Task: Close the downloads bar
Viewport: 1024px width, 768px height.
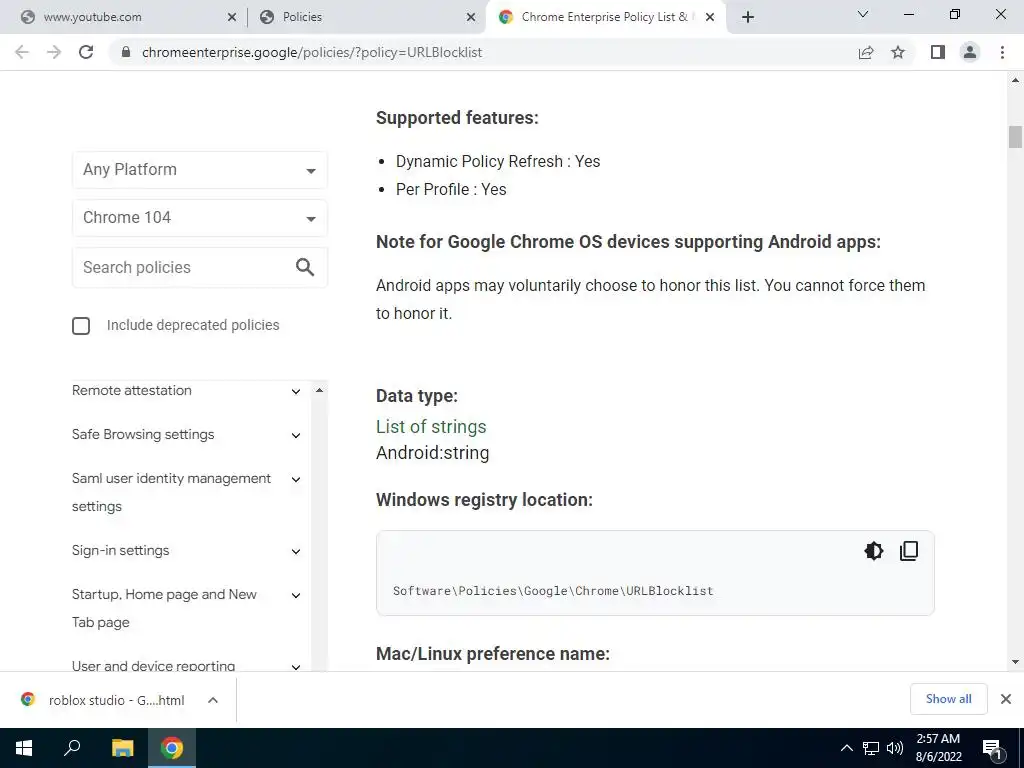Action: 1006,699
